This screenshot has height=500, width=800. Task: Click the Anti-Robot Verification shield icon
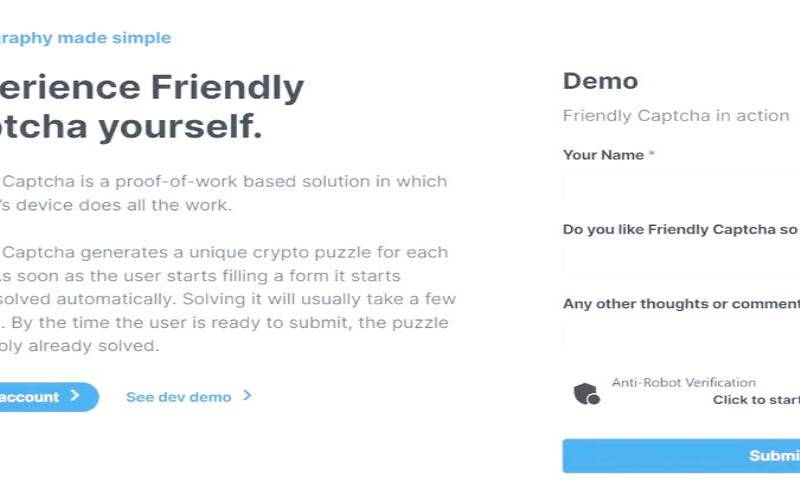[x=585, y=393]
